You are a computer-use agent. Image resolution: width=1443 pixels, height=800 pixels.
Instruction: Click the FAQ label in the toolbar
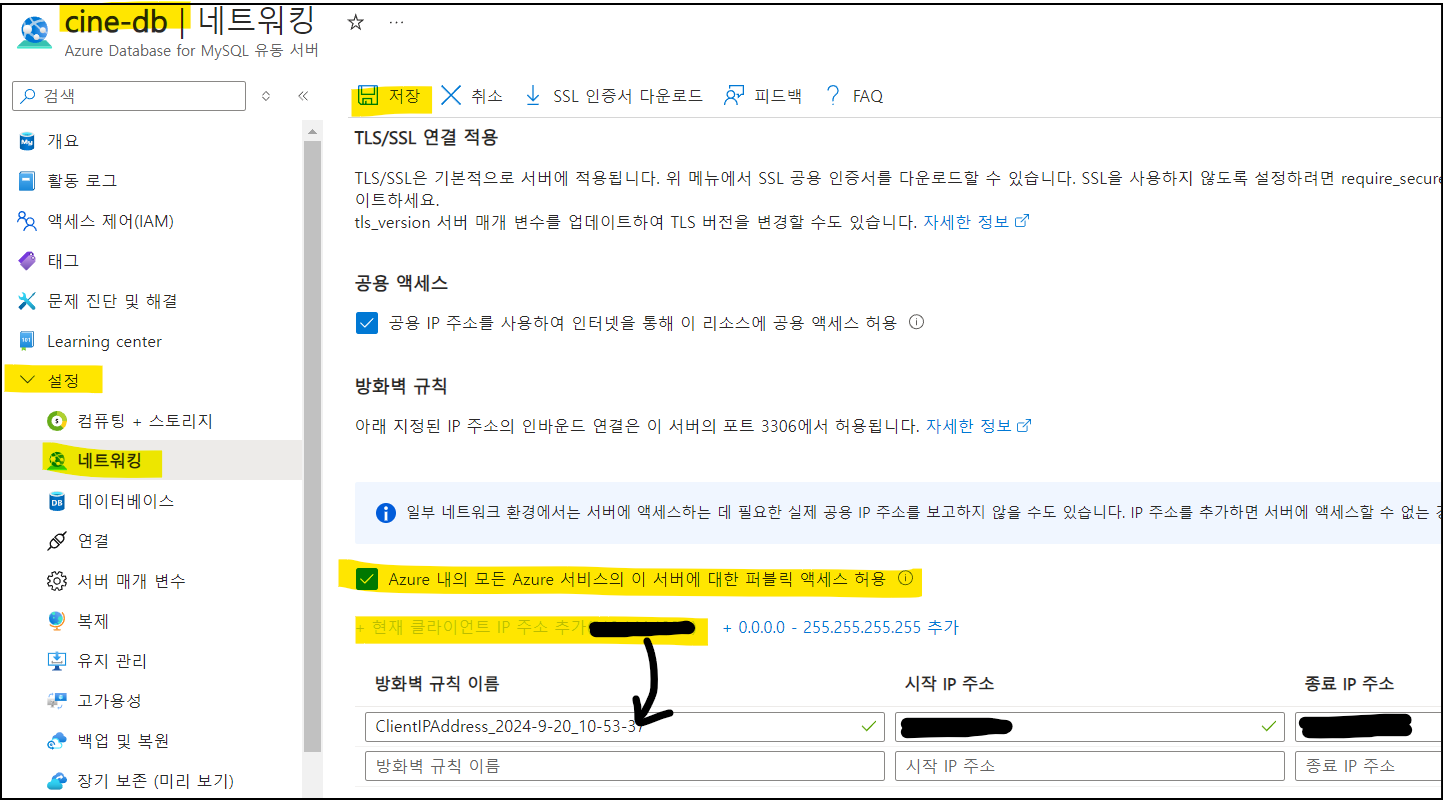click(x=868, y=96)
